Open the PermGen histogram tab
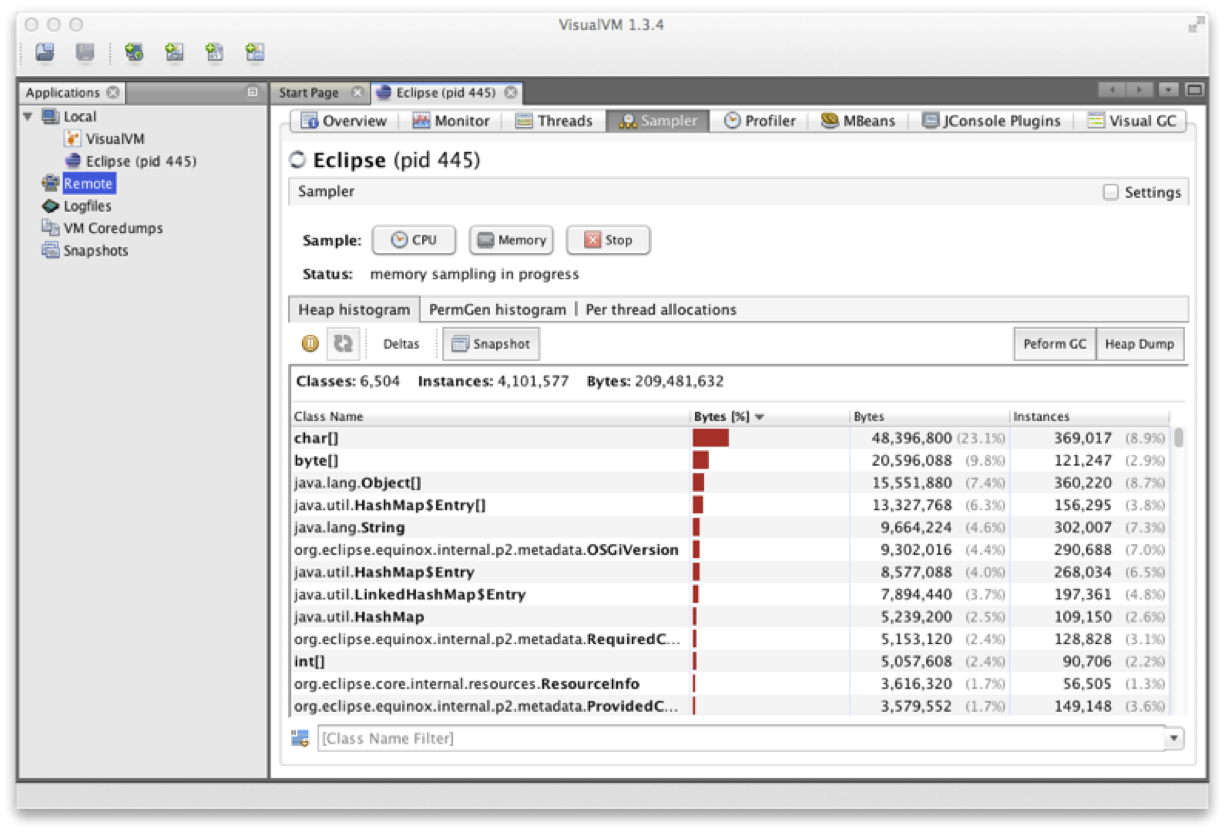 click(x=497, y=310)
